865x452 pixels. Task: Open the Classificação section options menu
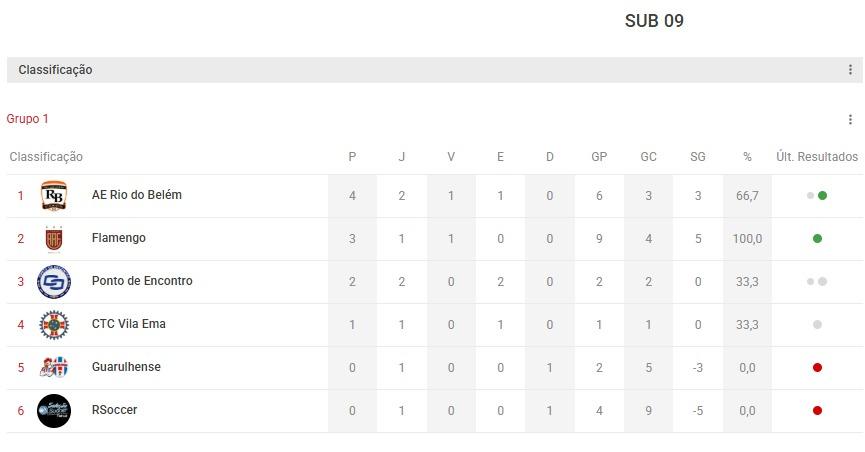point(850,70)
